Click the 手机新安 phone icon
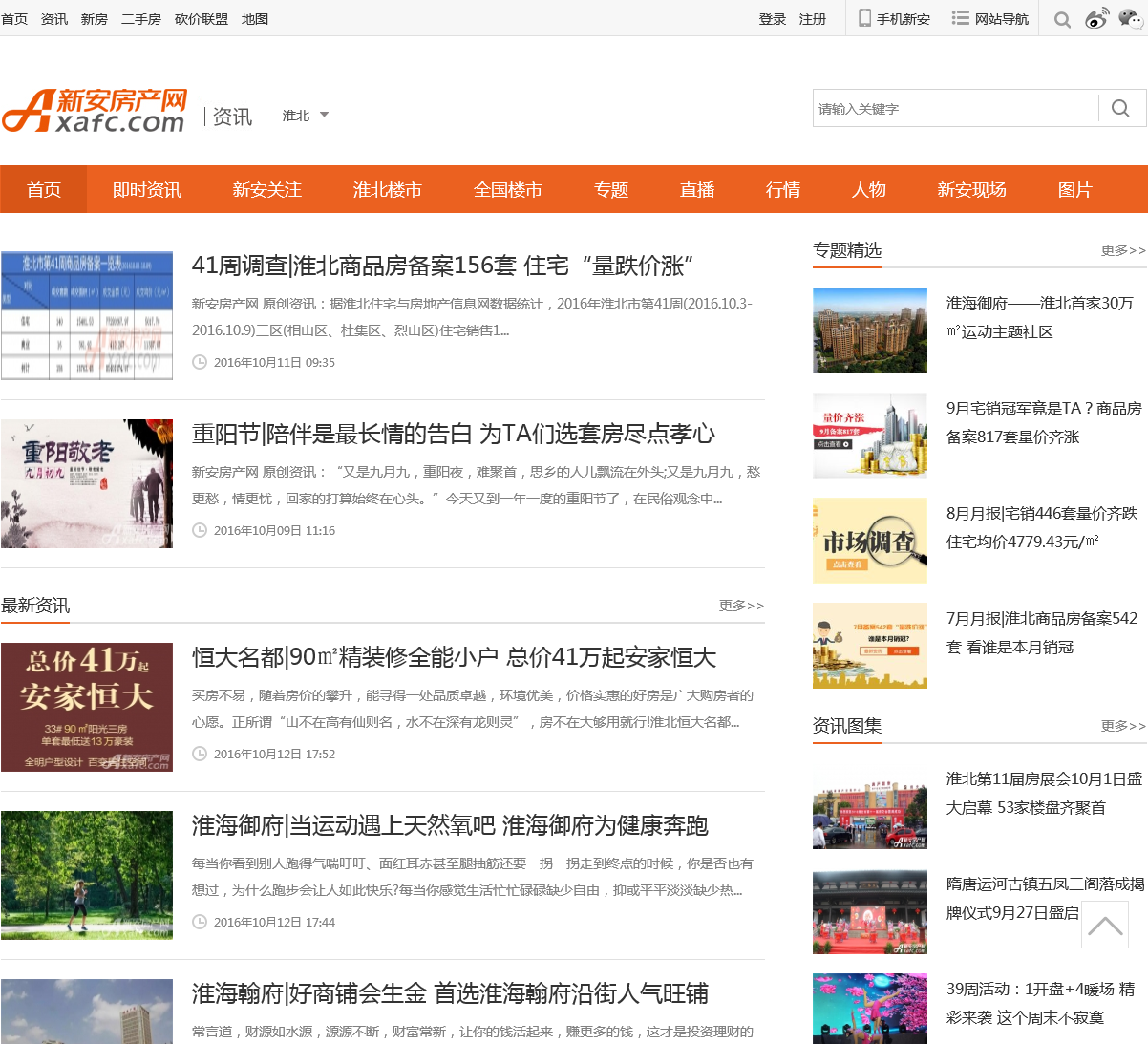 (x=864, y=18)
